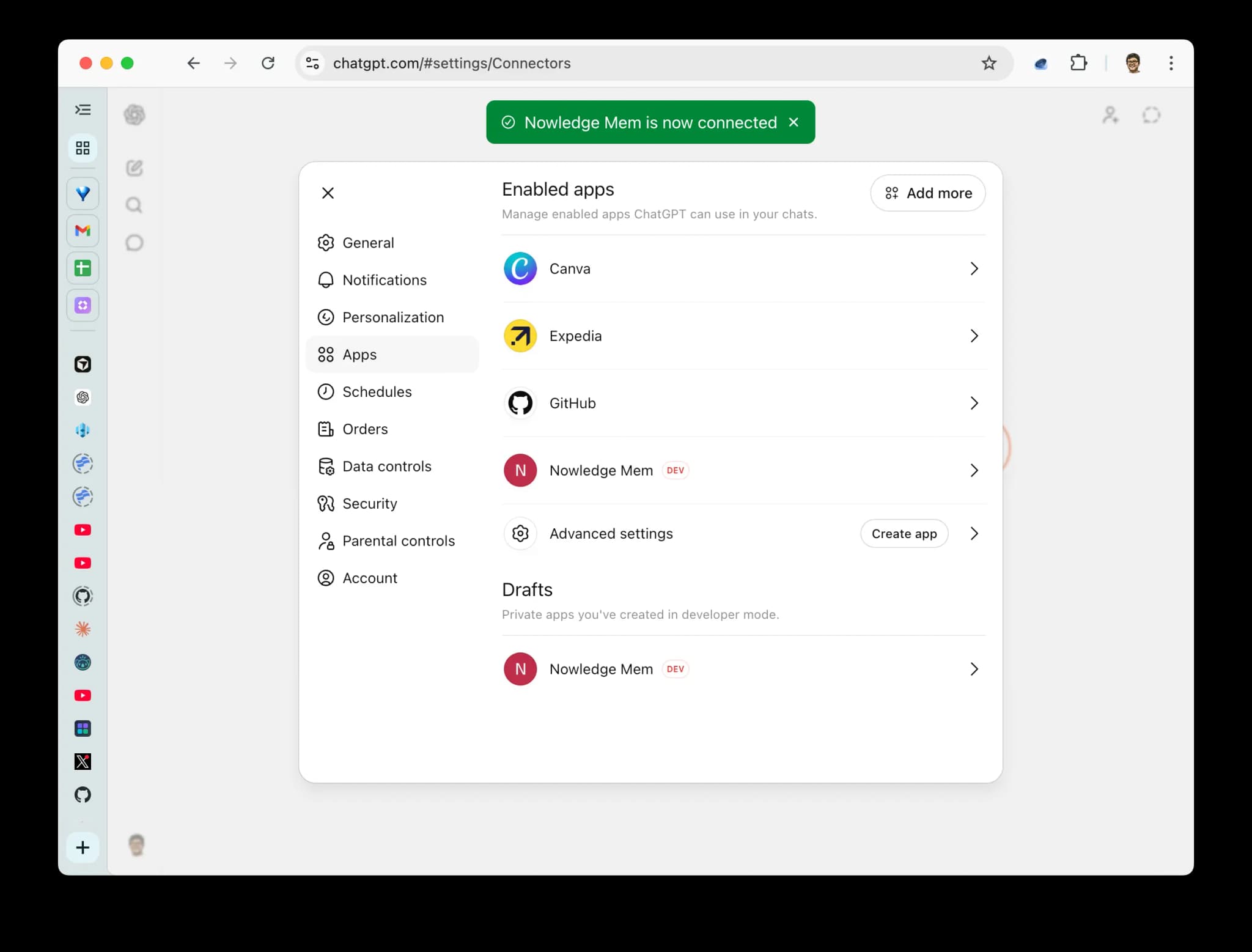Viewport: 1252px width, 952px height.
Task: Open the X (Twitter) icon in sidebar
Action: pos(83,762)
